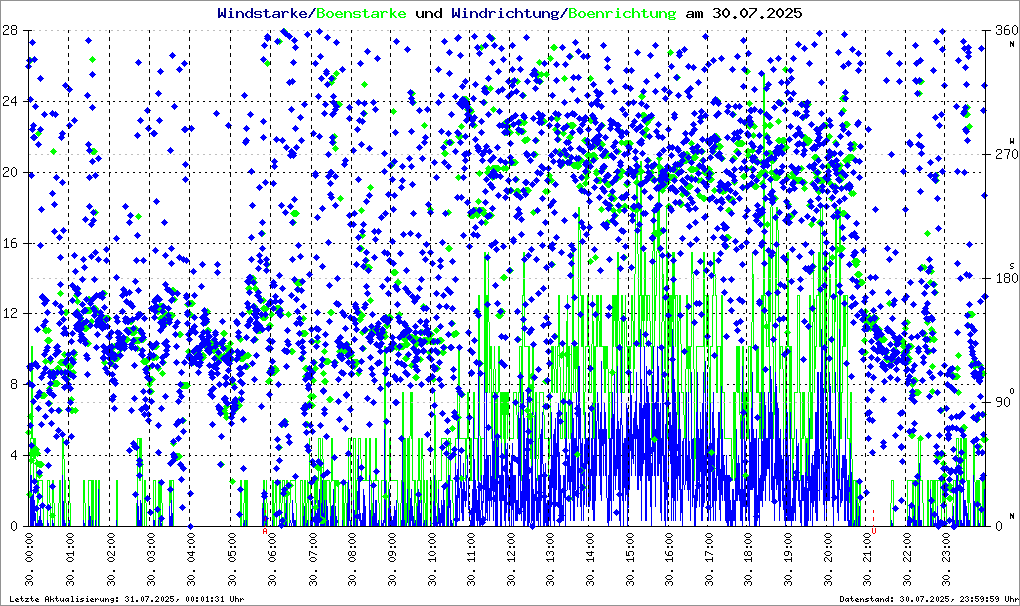The height and width of the screenshot is (606, 1020).
Task: Pick the time label '30. 16:00'
Action: click(x=669, y=559)
